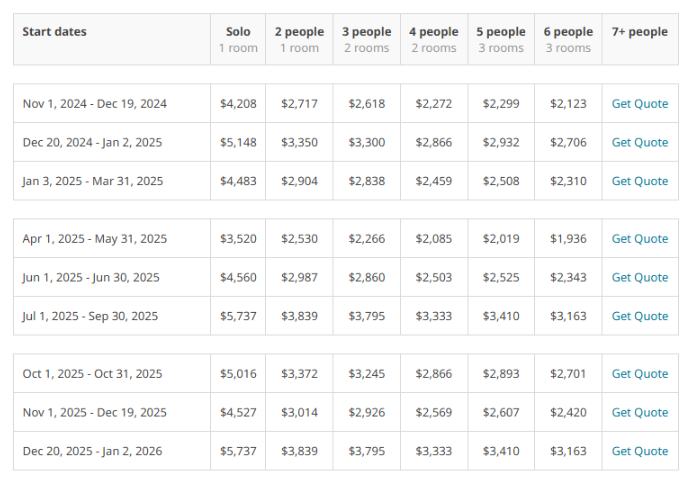Screen dimensions: 690x480
Task: Click the Dec 20, 2025 - Jan 2, 2026 date cell
Action: tap(93, 451)
